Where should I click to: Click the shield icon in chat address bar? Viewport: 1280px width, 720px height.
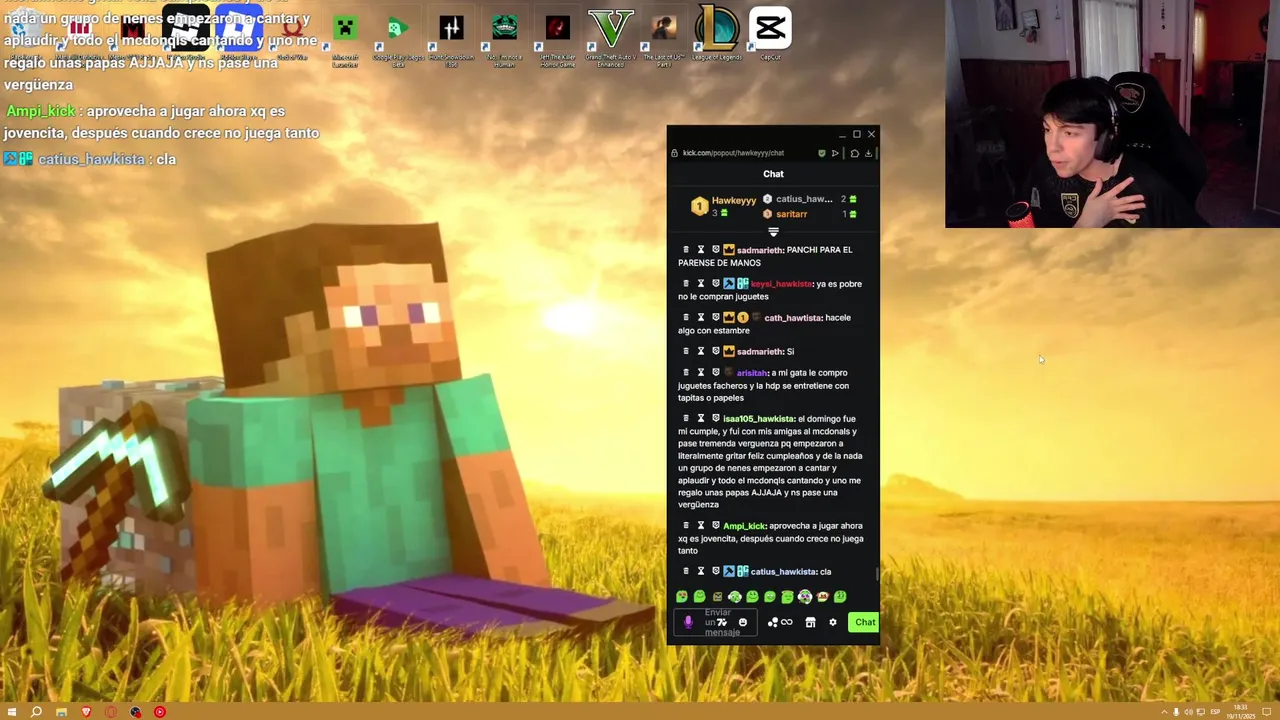pos(822,153)
